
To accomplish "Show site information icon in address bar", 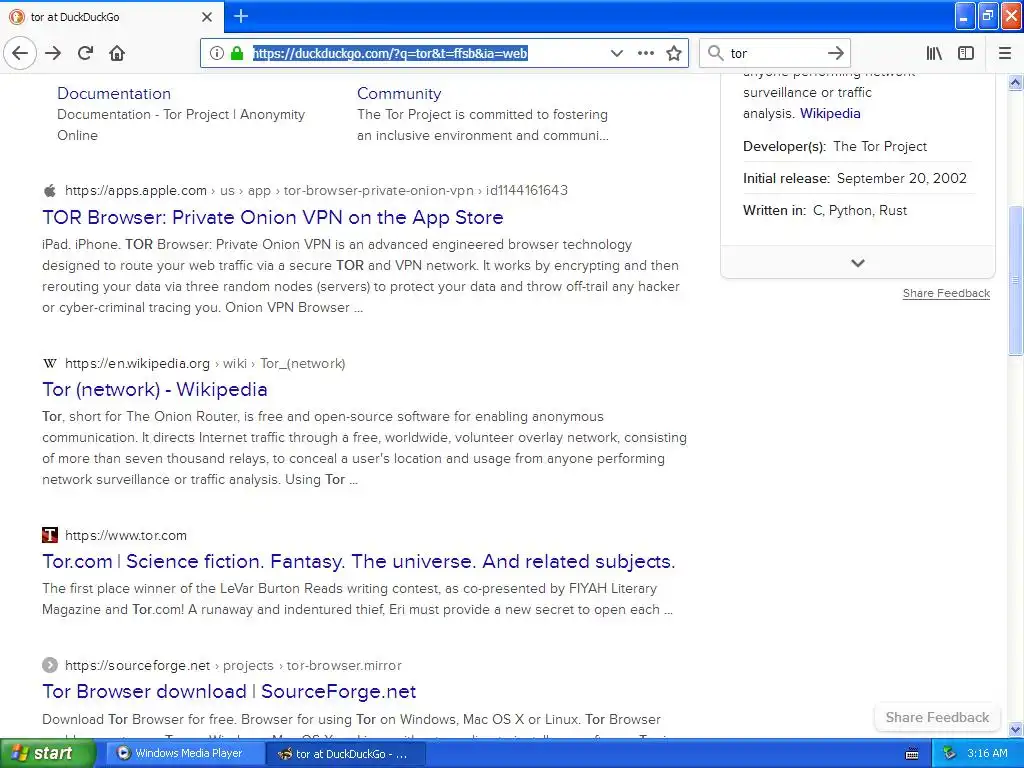I will coord(217,53).
